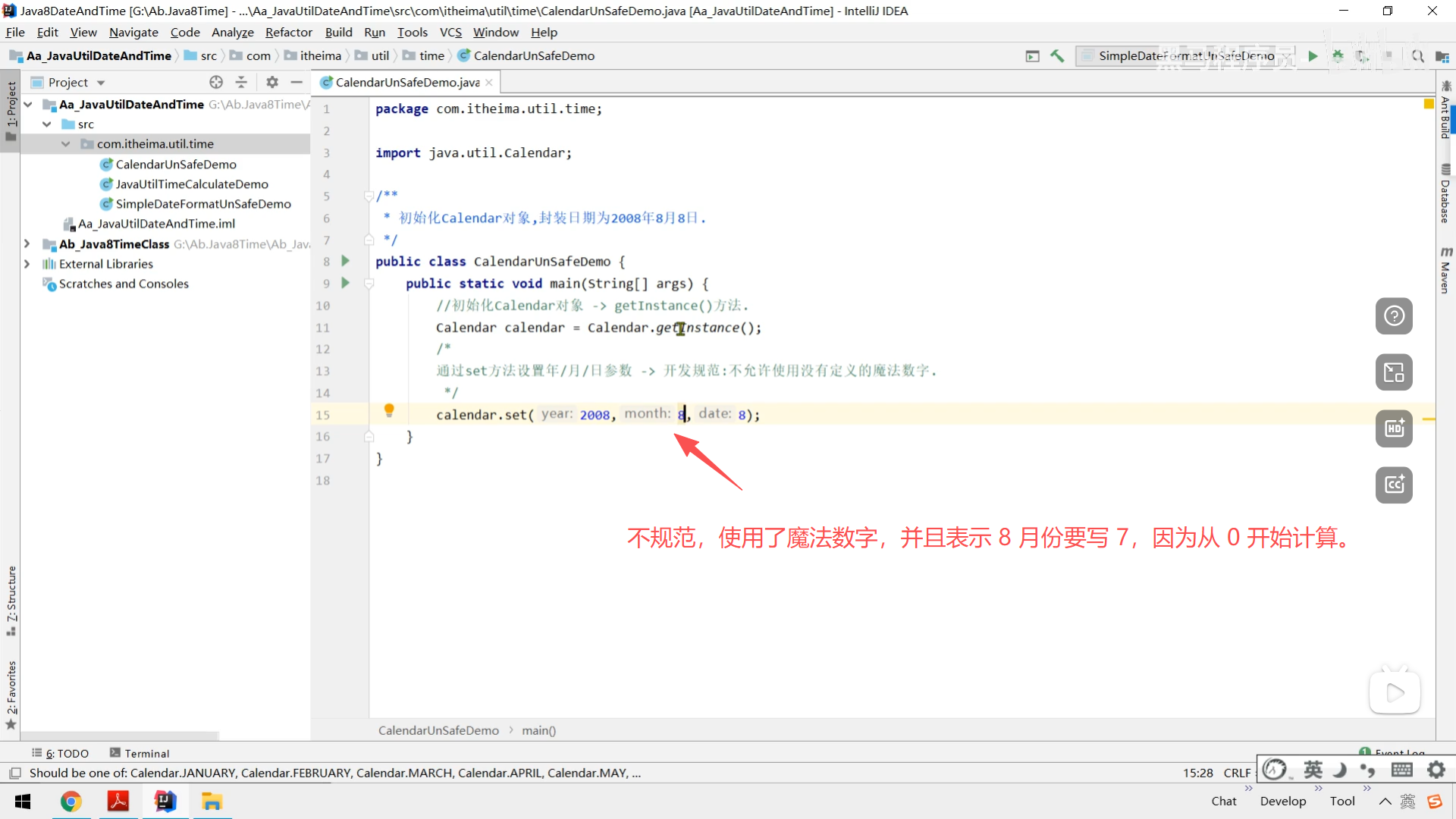Open SimpleDateFormatUnSafeDemo in project tree

(x=202, y=204)
